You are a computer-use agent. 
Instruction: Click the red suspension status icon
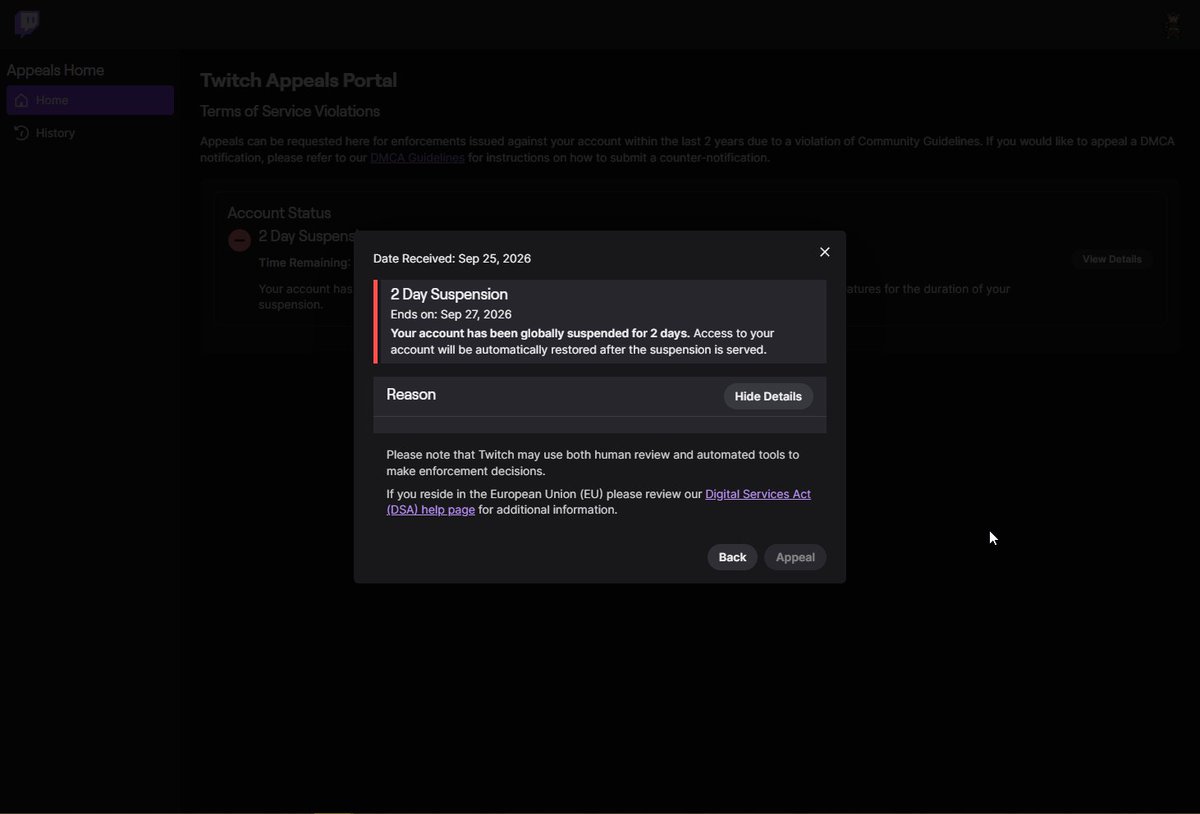[x=239, y=240]
